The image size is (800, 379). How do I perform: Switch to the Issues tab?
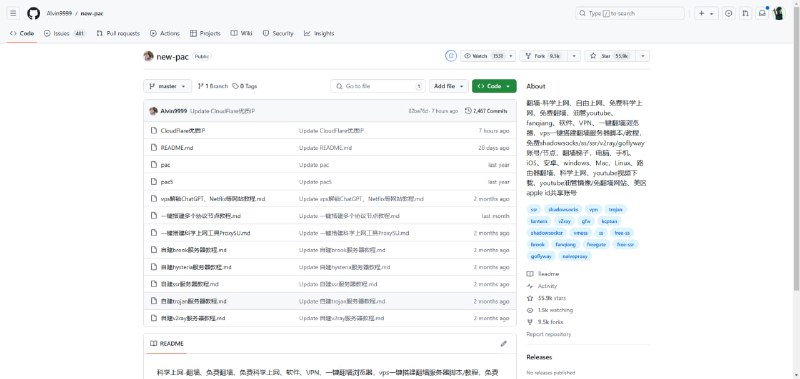64,33
